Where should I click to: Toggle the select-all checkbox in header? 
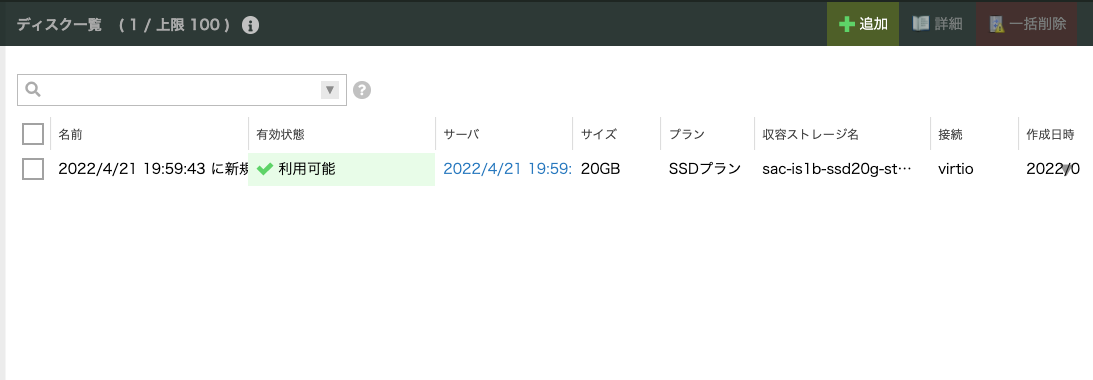tap(33, 134)
